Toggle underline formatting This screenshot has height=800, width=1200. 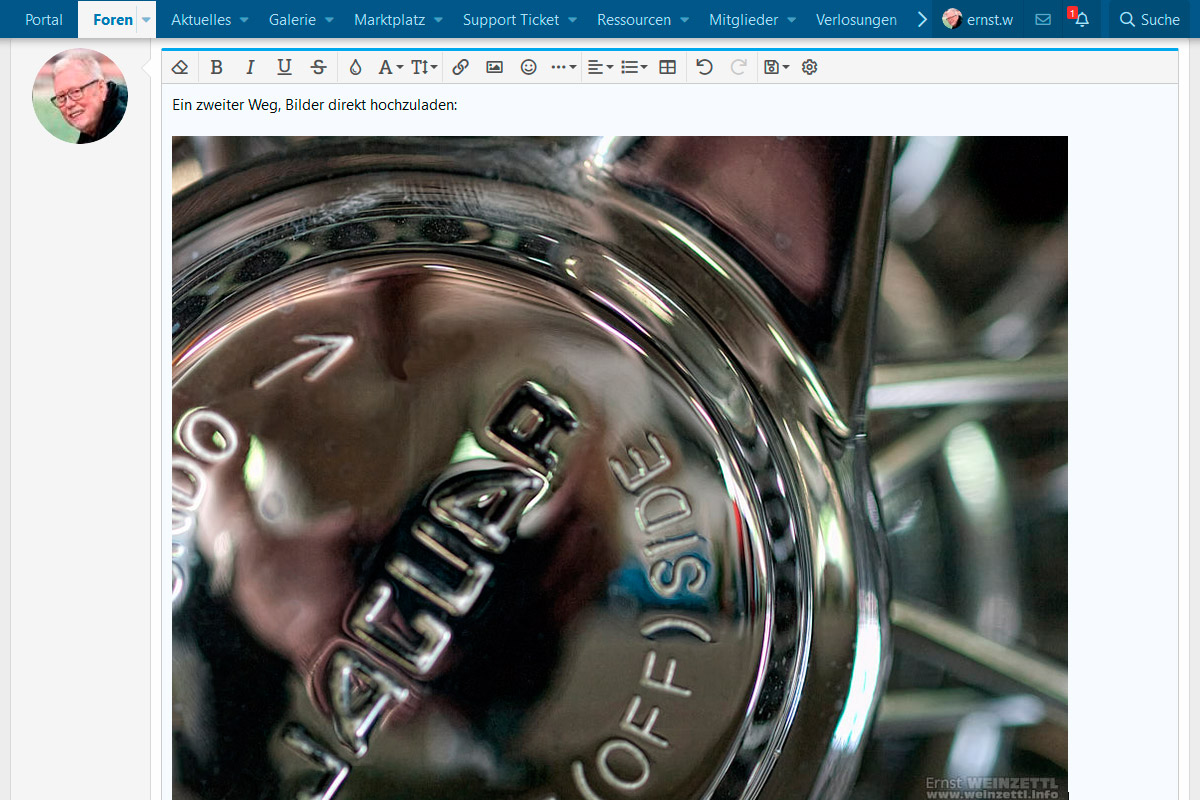284,67
